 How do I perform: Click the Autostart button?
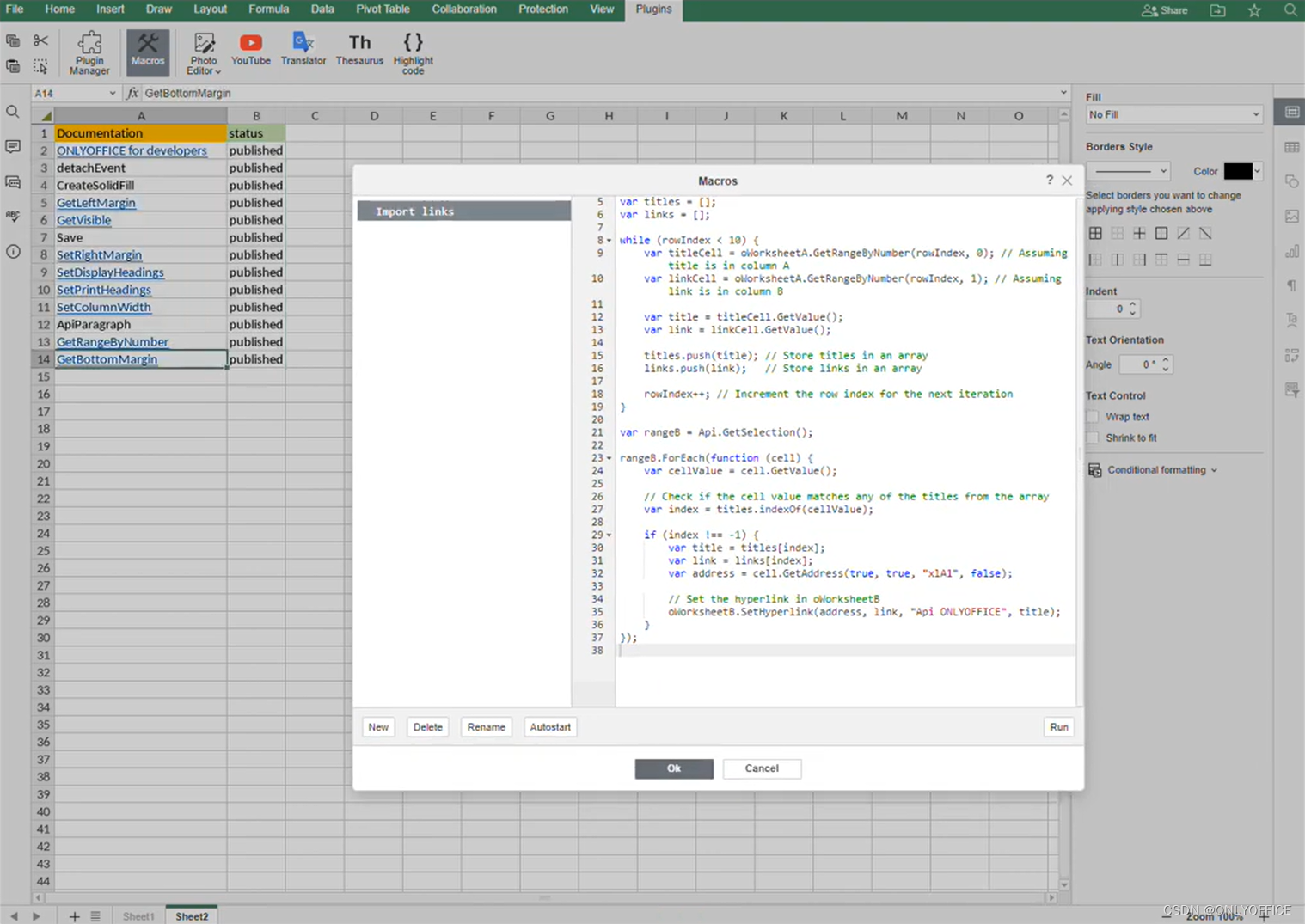click(x=550, y=727)
